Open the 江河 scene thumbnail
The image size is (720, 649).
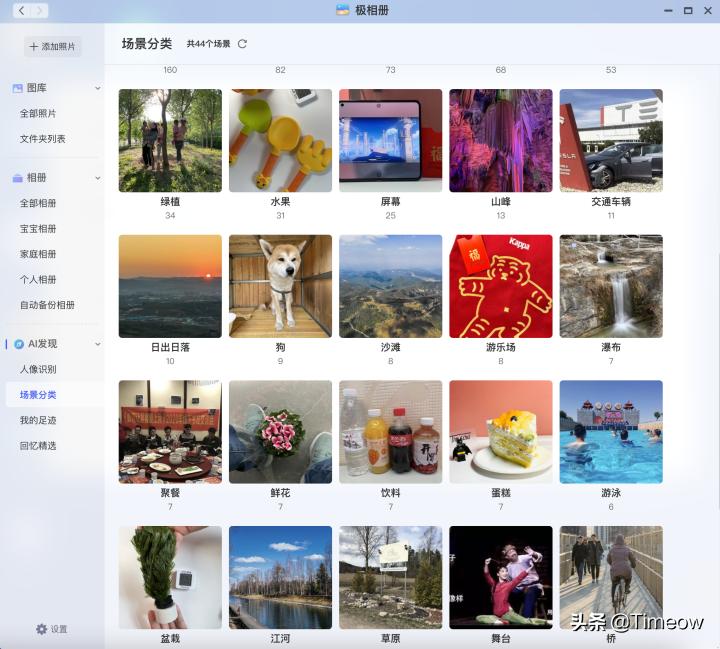[x=280, y=577]
